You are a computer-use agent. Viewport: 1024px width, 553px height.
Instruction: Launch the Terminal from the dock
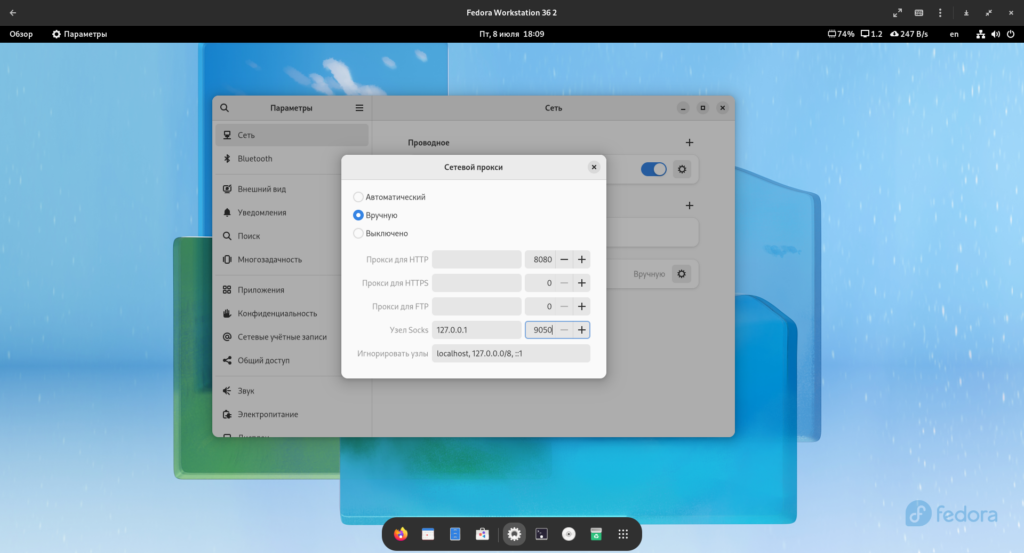tap(541, 535)
